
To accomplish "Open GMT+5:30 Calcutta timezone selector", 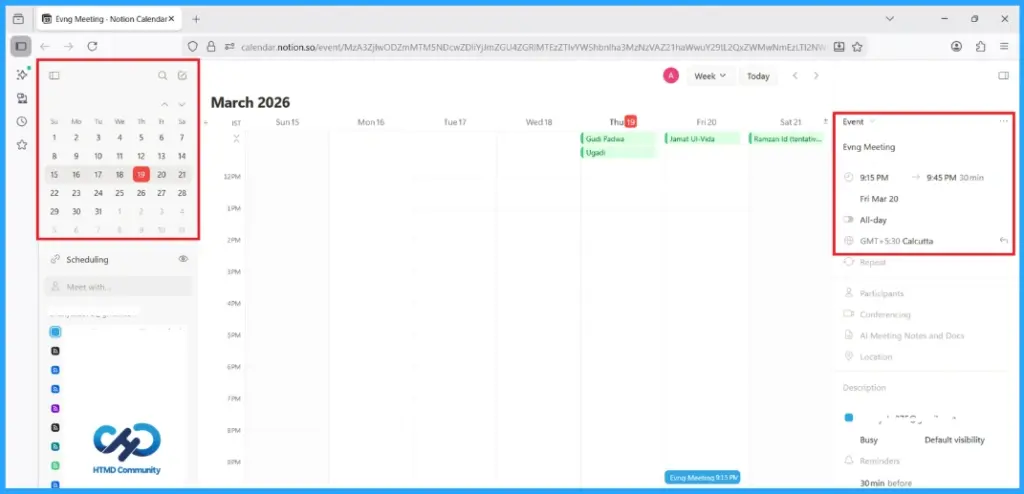I will pyautogui.click(x=896, y=241).
